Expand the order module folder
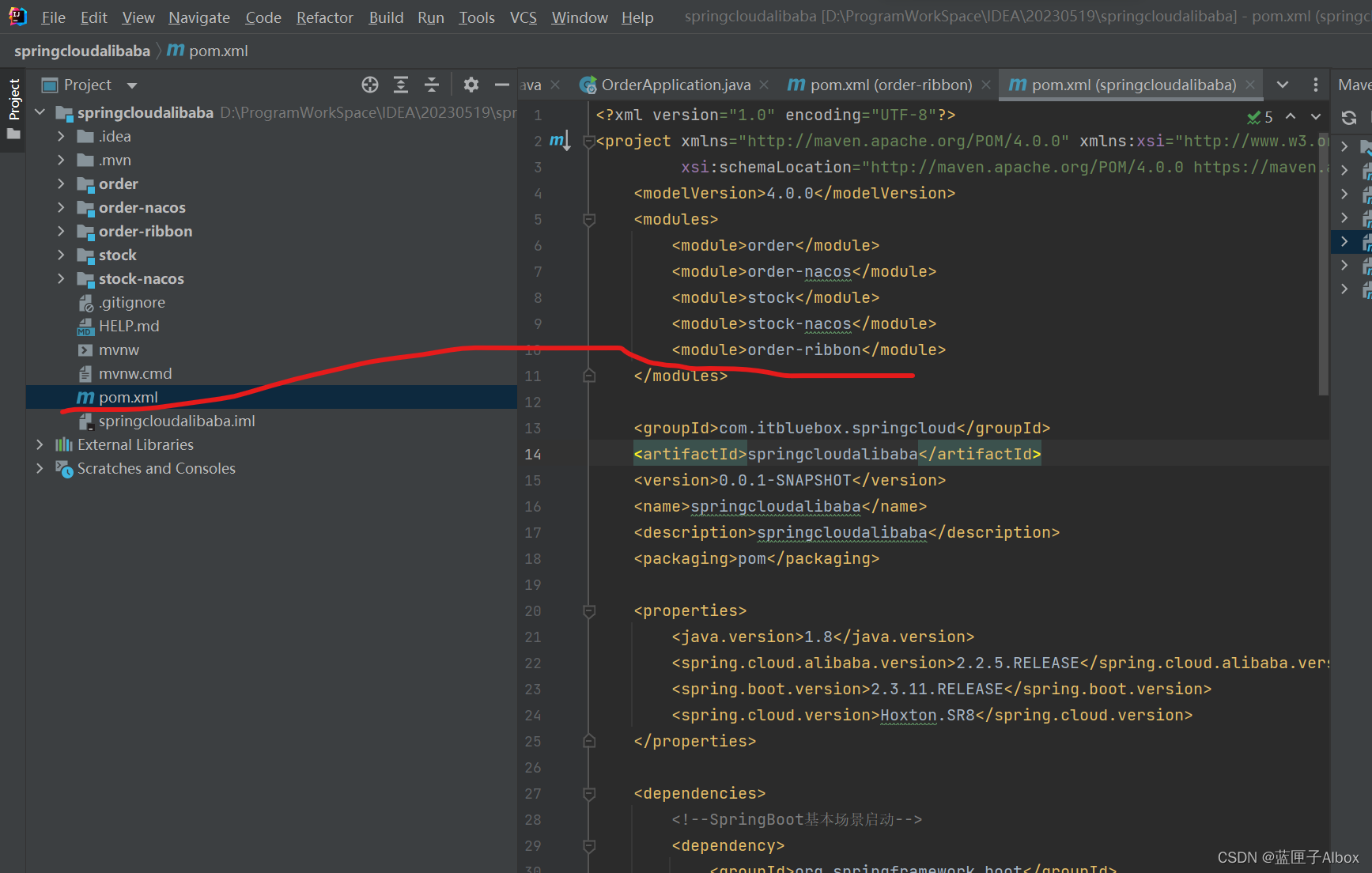 point(61,183)
